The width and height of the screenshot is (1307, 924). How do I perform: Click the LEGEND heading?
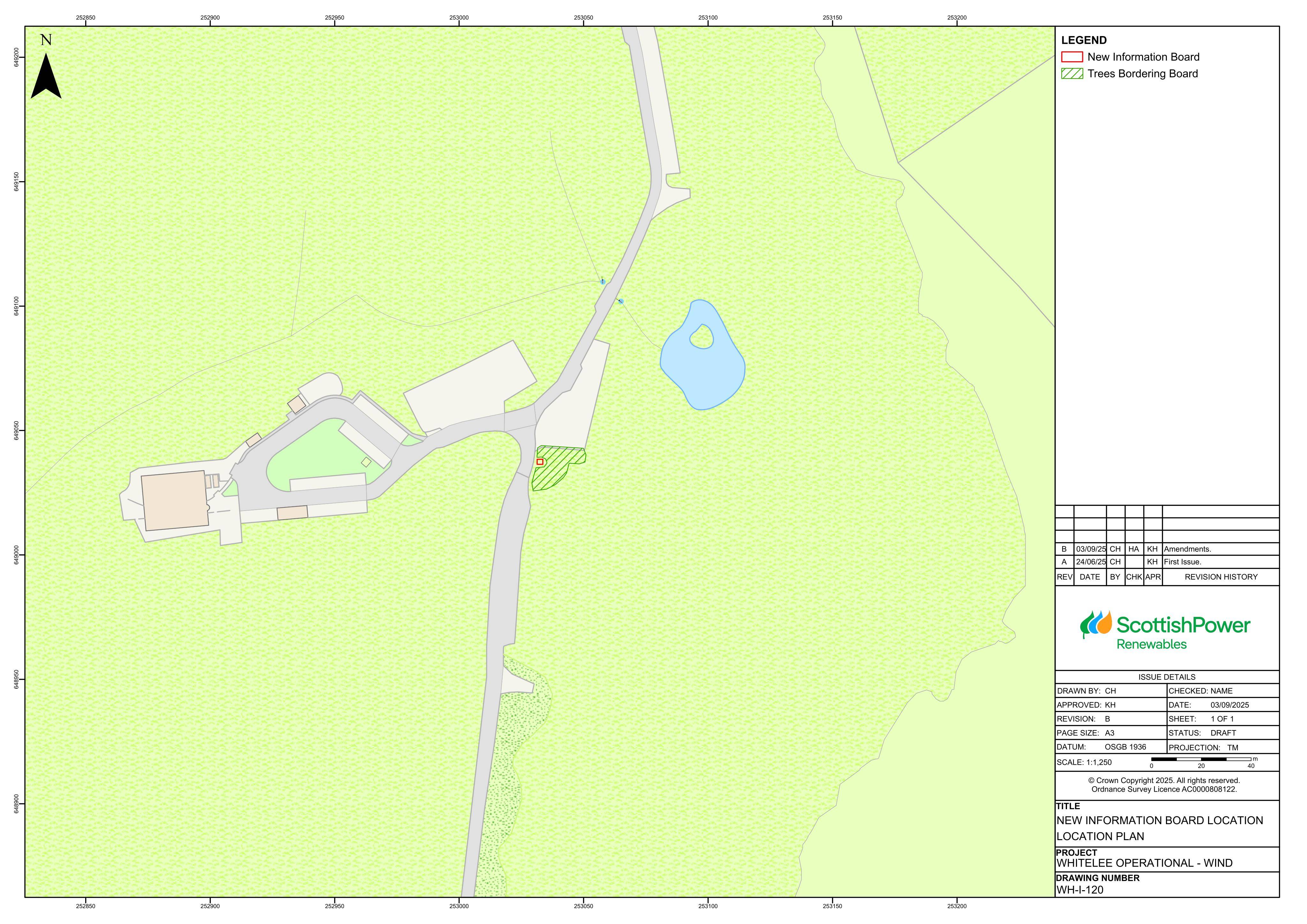(x=1084, y=41)
